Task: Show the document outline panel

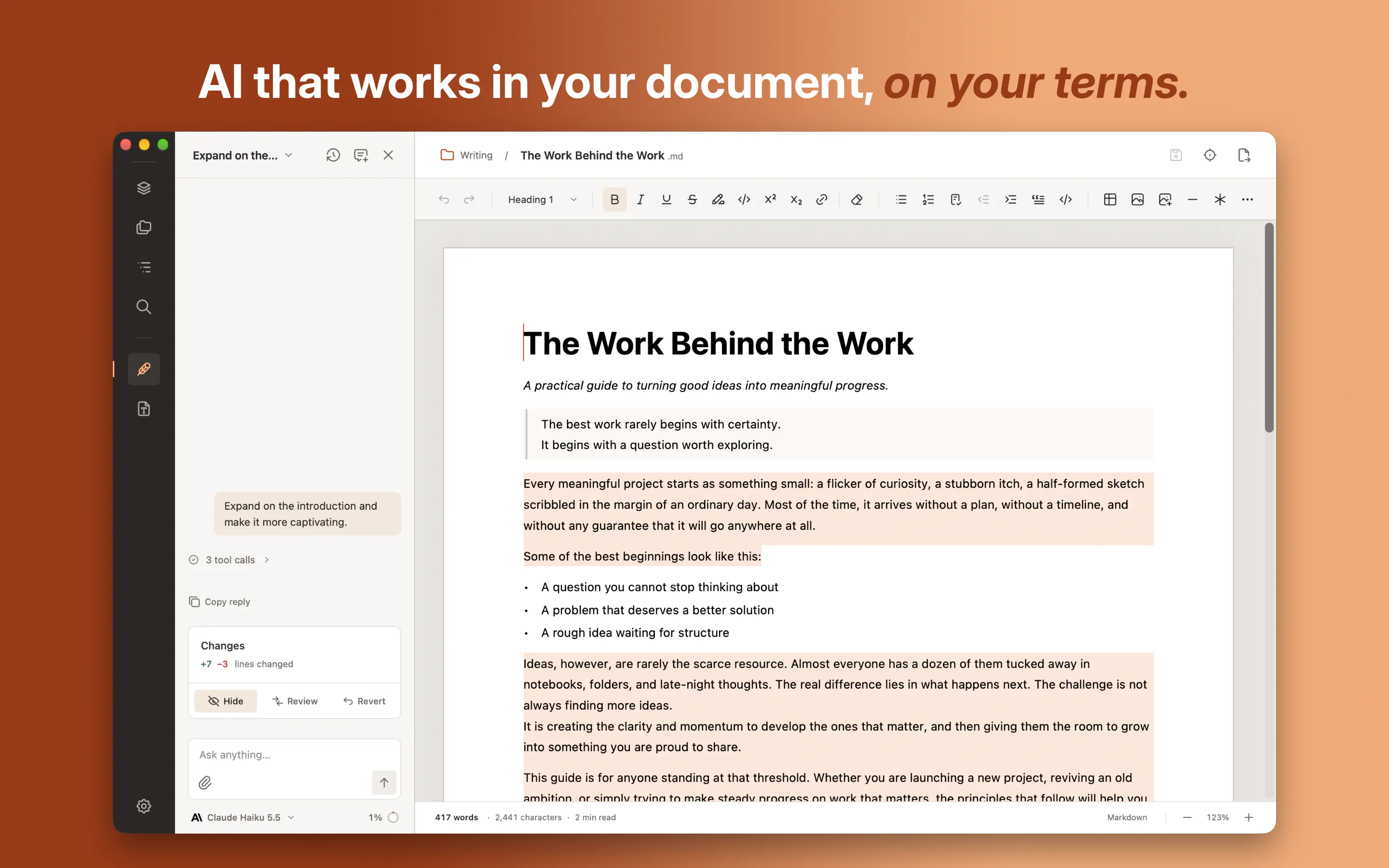Action: click(x=144, y=267)
